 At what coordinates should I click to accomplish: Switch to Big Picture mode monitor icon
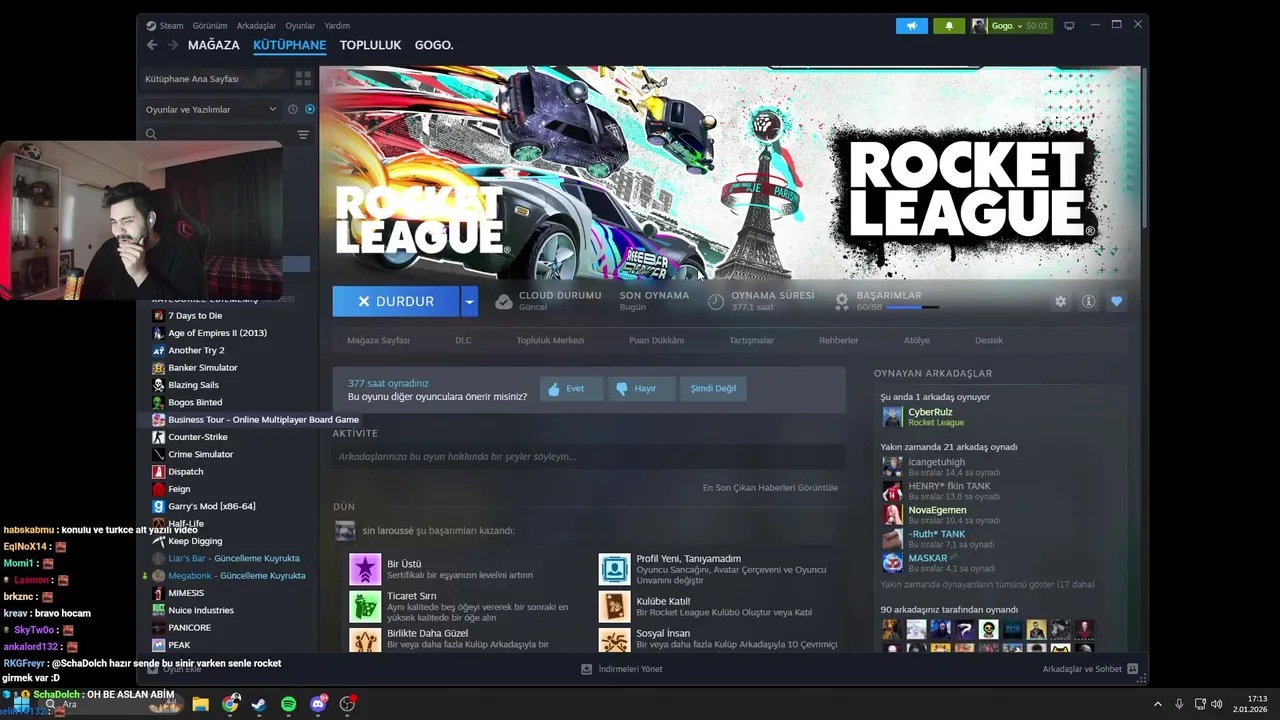[1069, 25]
